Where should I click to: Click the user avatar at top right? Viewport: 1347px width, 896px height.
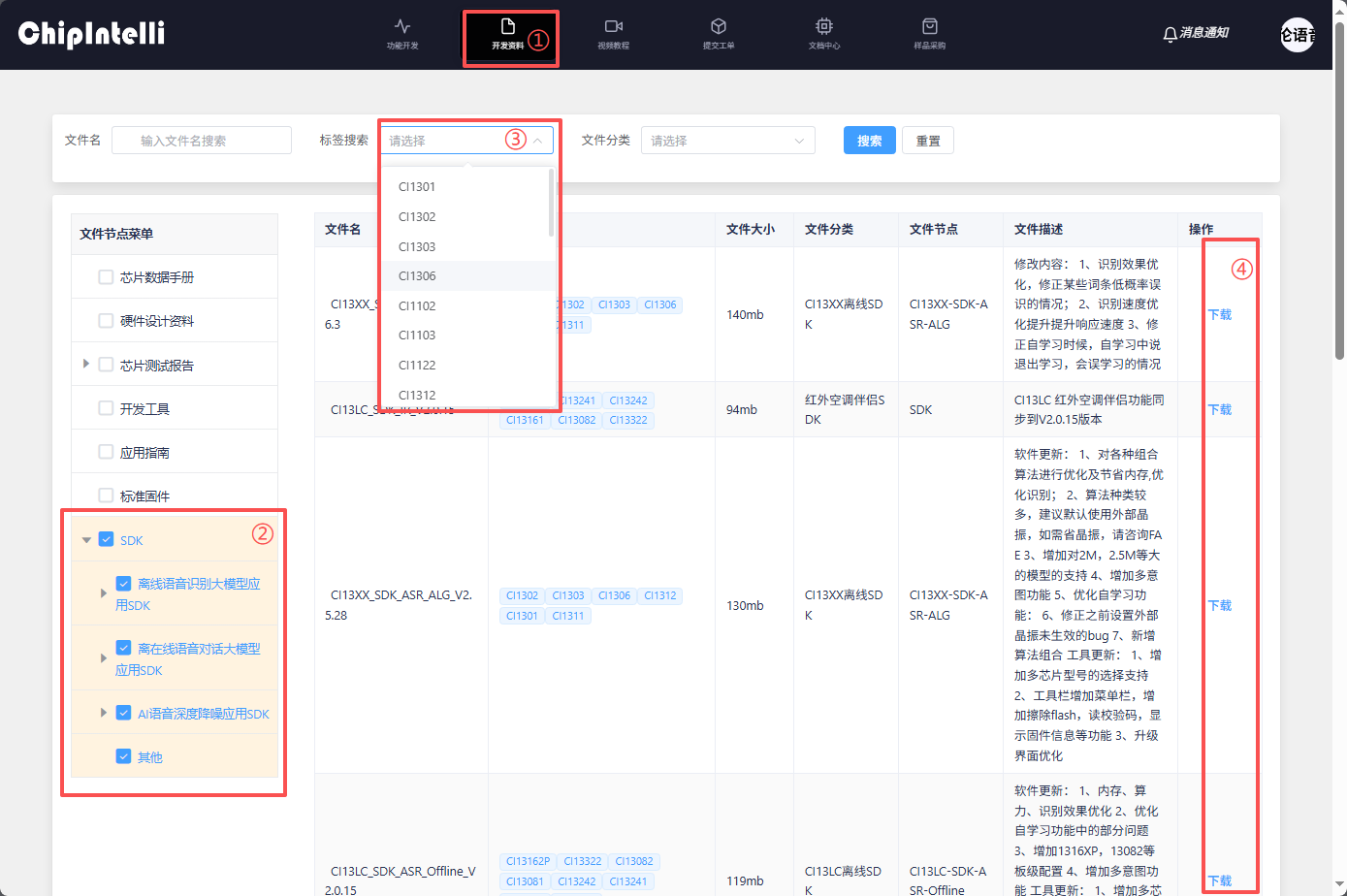point(1297,35)
